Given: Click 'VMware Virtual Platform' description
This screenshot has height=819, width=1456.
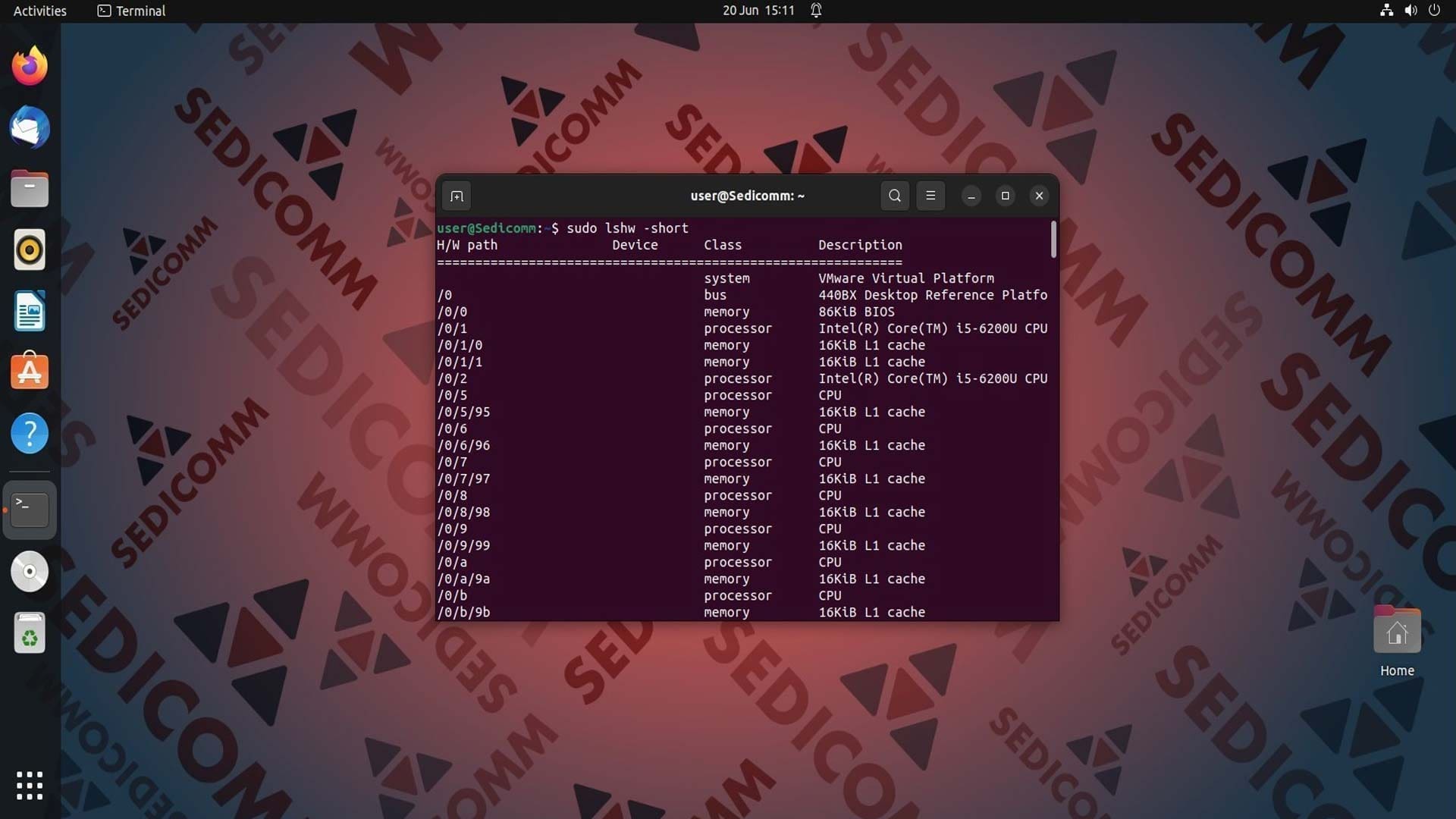Looking at the screenshot, I should pos(906,278).
